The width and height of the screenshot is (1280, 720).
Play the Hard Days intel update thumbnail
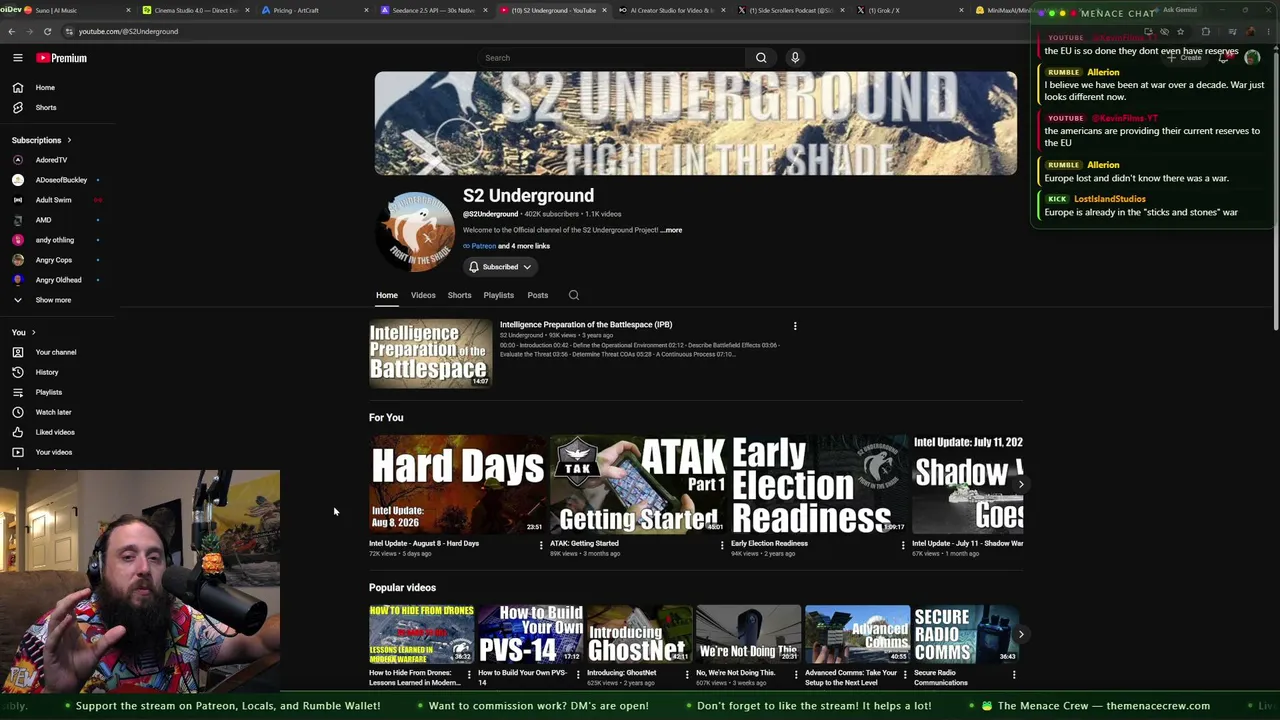point(458,484)
